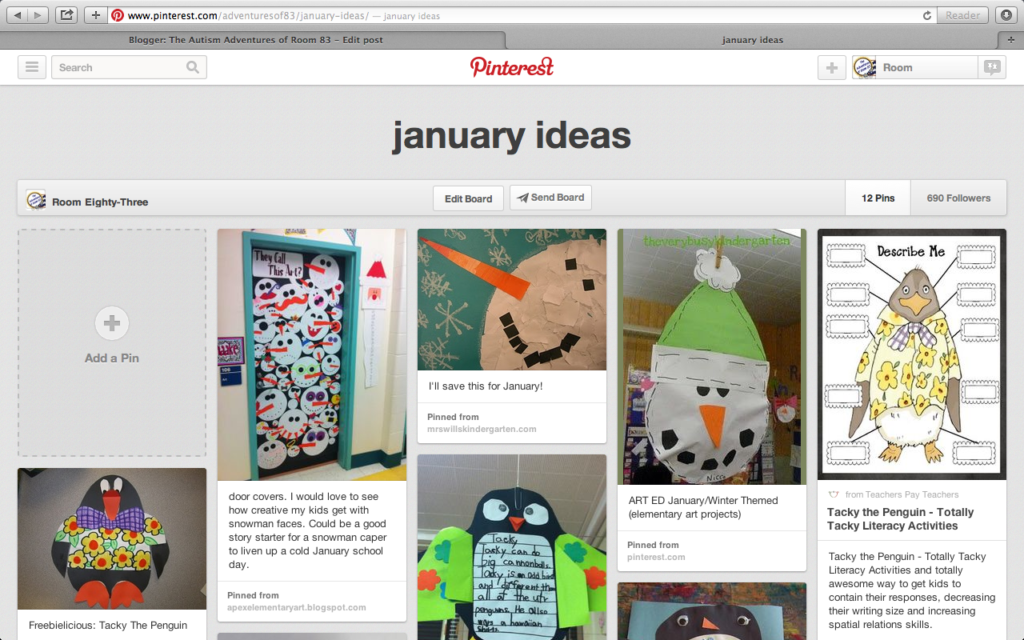This screenshot has height=640, width=1024.
Task: Click the Add a Pin plus circle
Action: 112,323
